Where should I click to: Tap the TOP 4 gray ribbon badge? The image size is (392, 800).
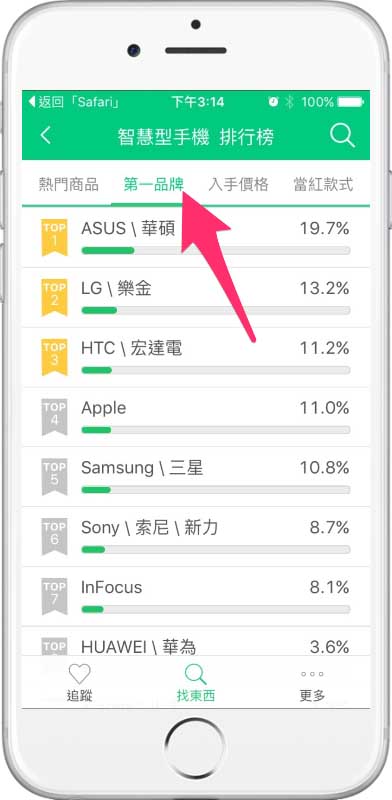point(55,417)
